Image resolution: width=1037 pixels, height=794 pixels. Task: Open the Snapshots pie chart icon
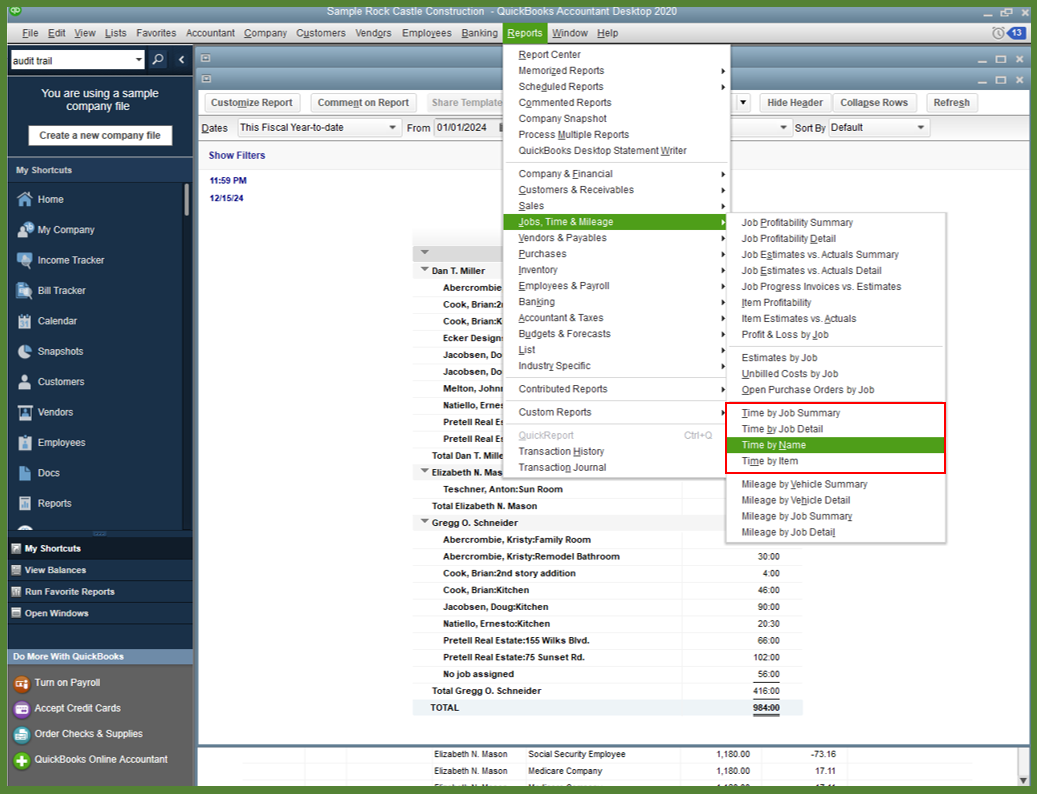24,351
